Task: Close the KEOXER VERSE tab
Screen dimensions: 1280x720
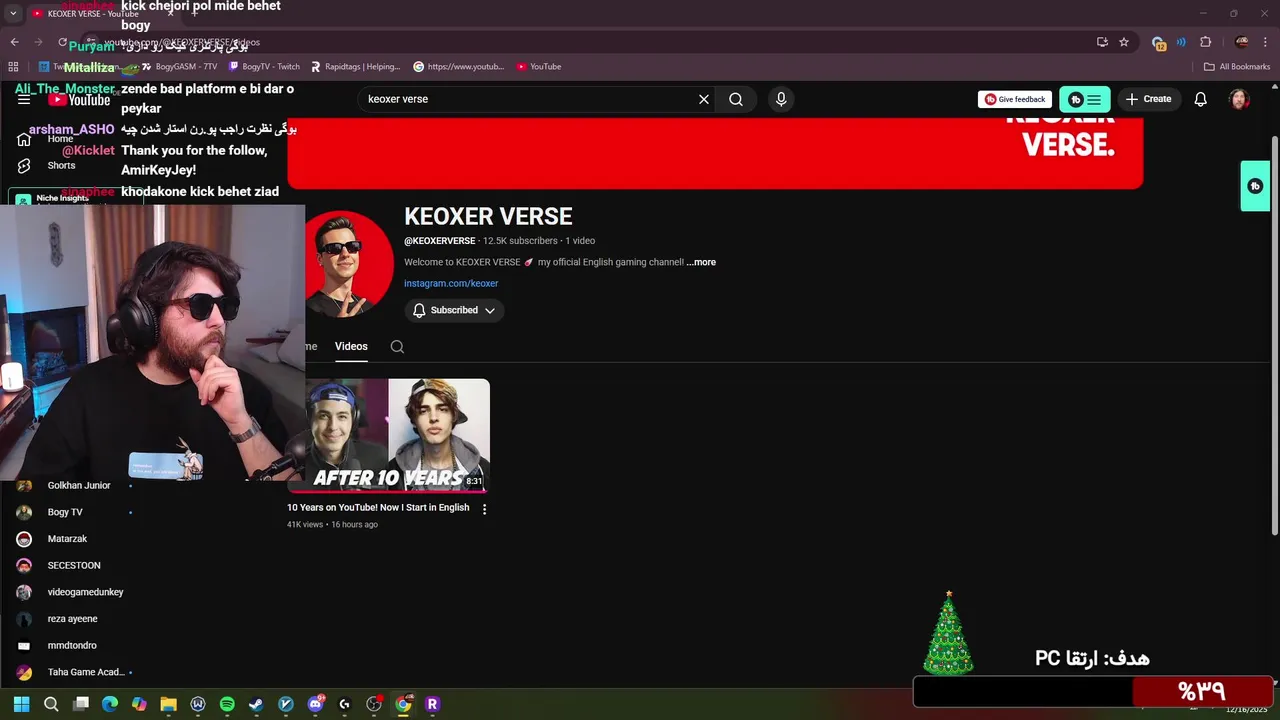Action: click(x=170, y=14)
